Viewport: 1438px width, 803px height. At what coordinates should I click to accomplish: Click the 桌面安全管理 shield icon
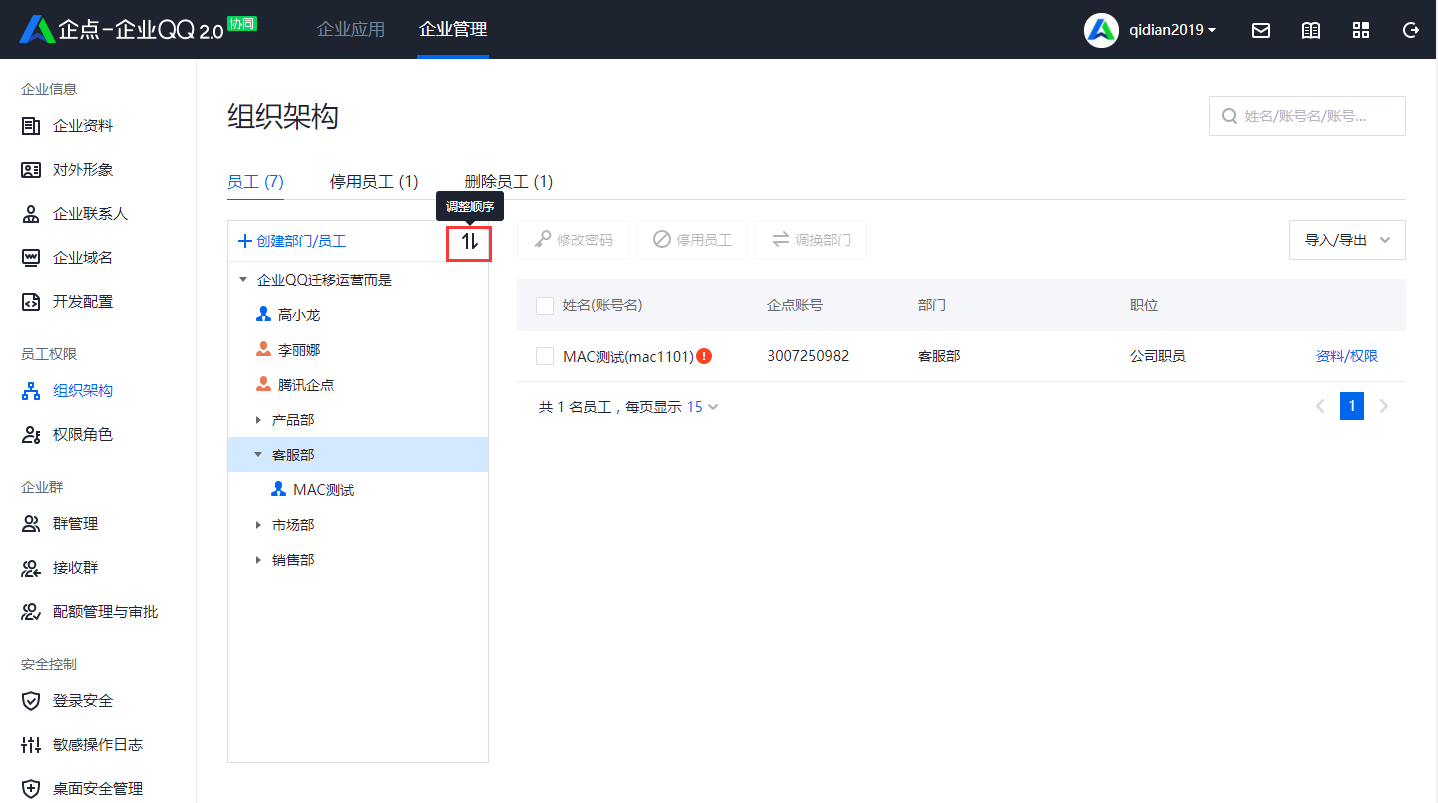[x=31, y=789]
